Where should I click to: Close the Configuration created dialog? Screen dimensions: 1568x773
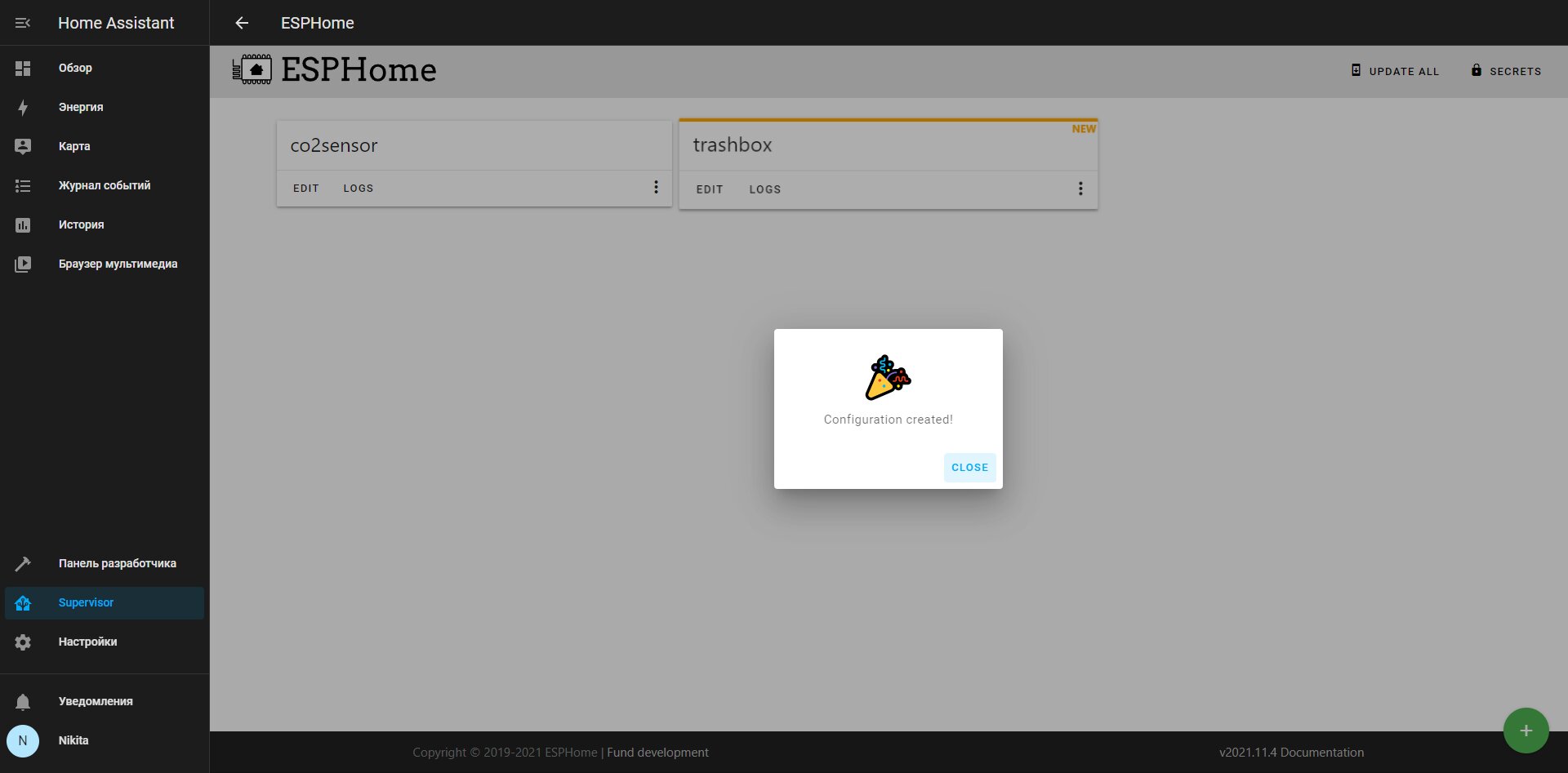tap(969, 468)
